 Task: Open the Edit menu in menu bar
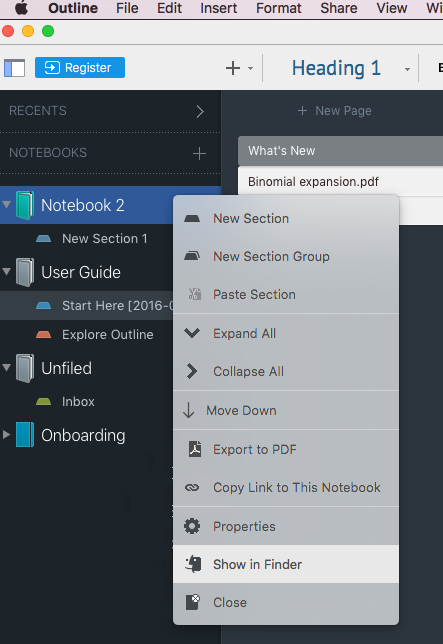tap(169, 8)
